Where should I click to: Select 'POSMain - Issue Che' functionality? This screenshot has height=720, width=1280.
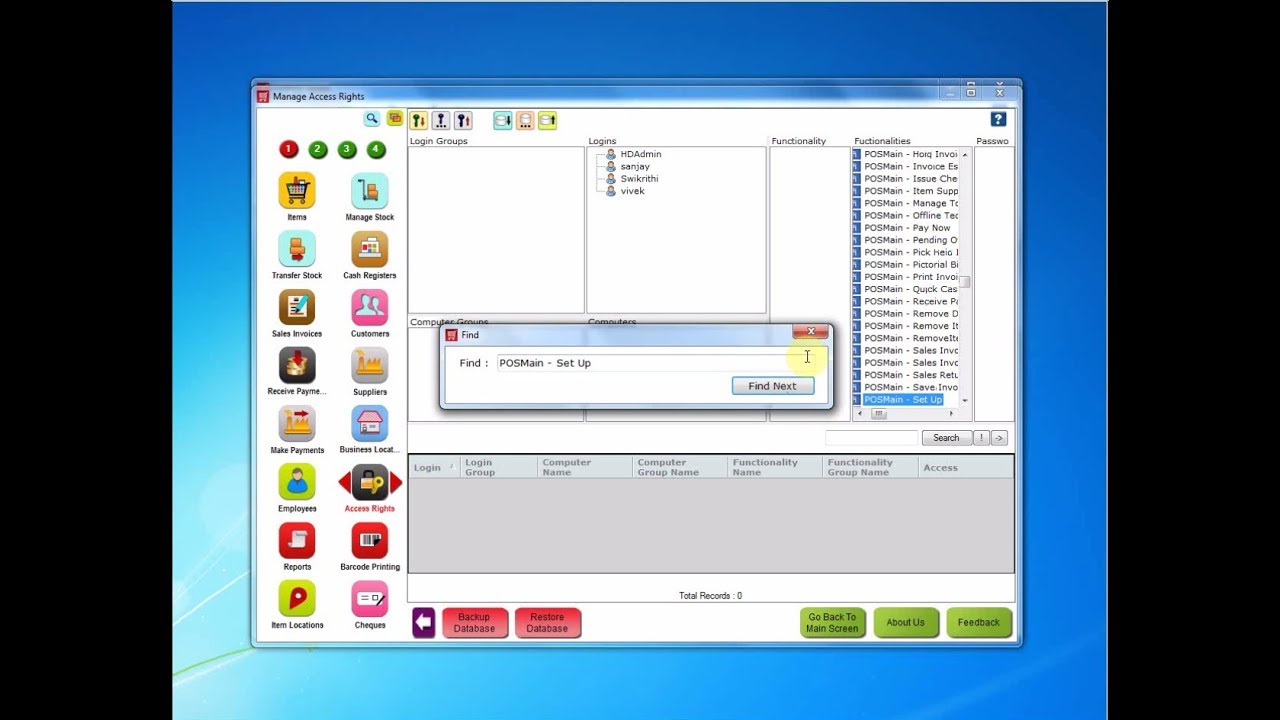910,179
